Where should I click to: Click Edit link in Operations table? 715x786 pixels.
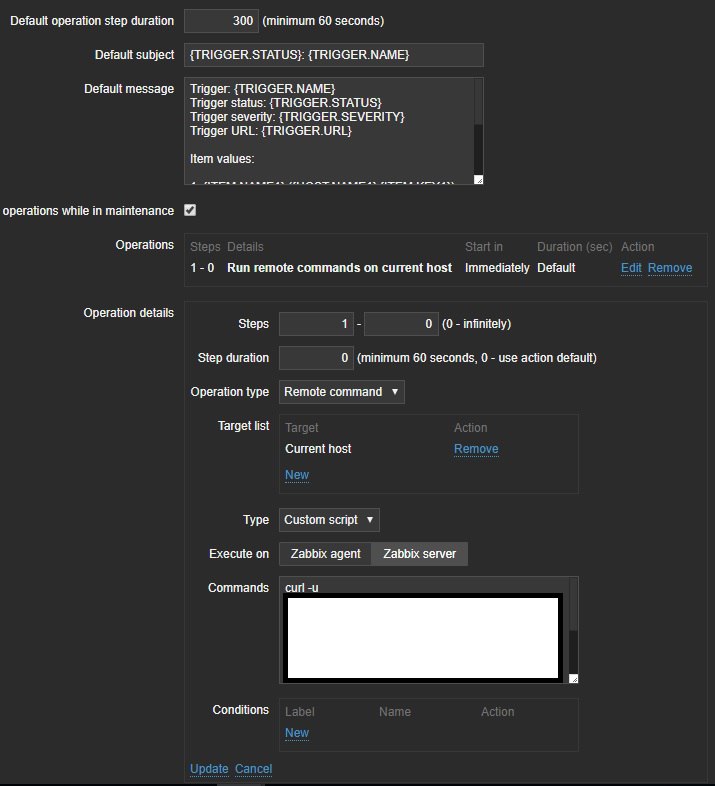(x=631, y=268)
